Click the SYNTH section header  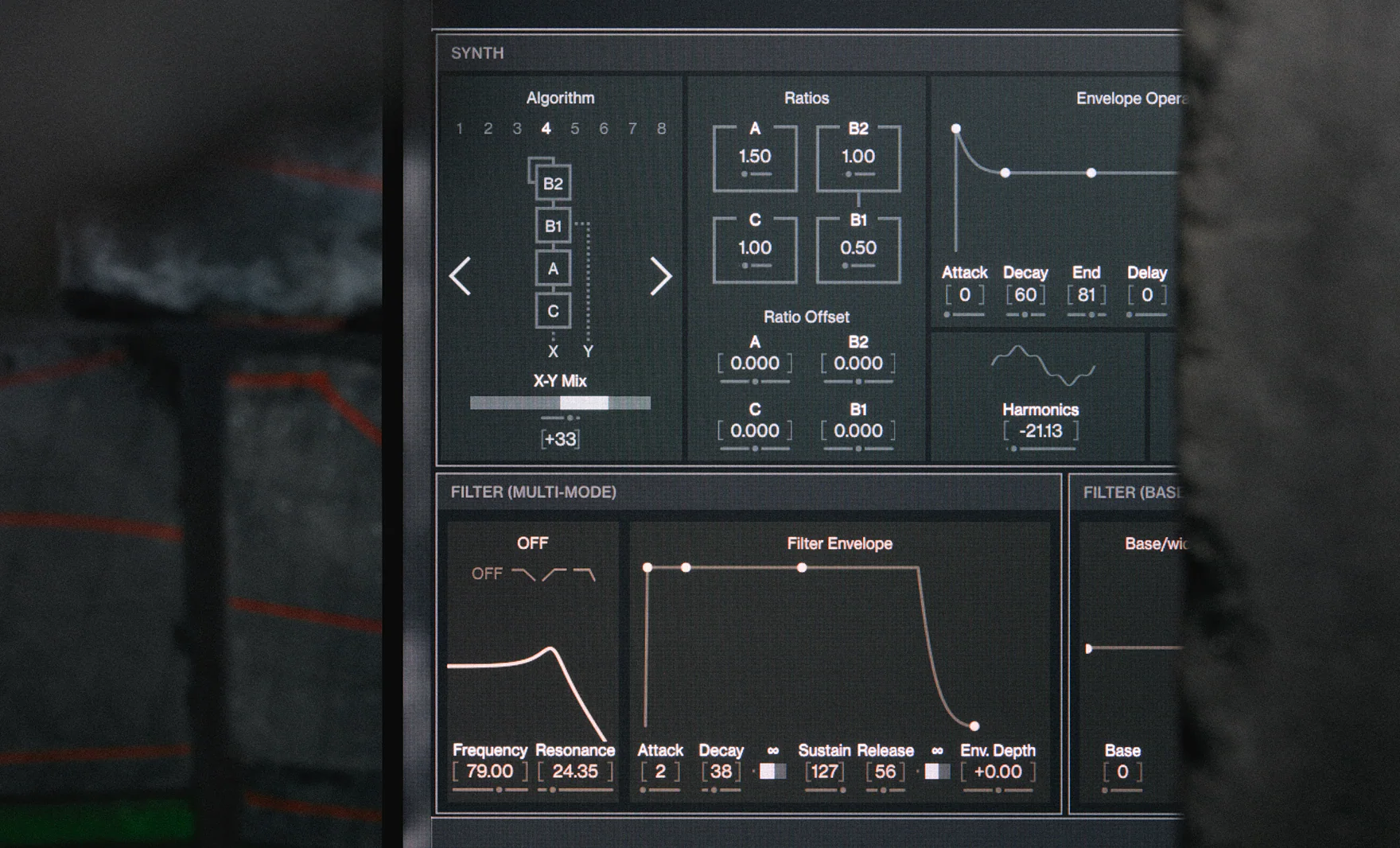[x=477, y=53]
